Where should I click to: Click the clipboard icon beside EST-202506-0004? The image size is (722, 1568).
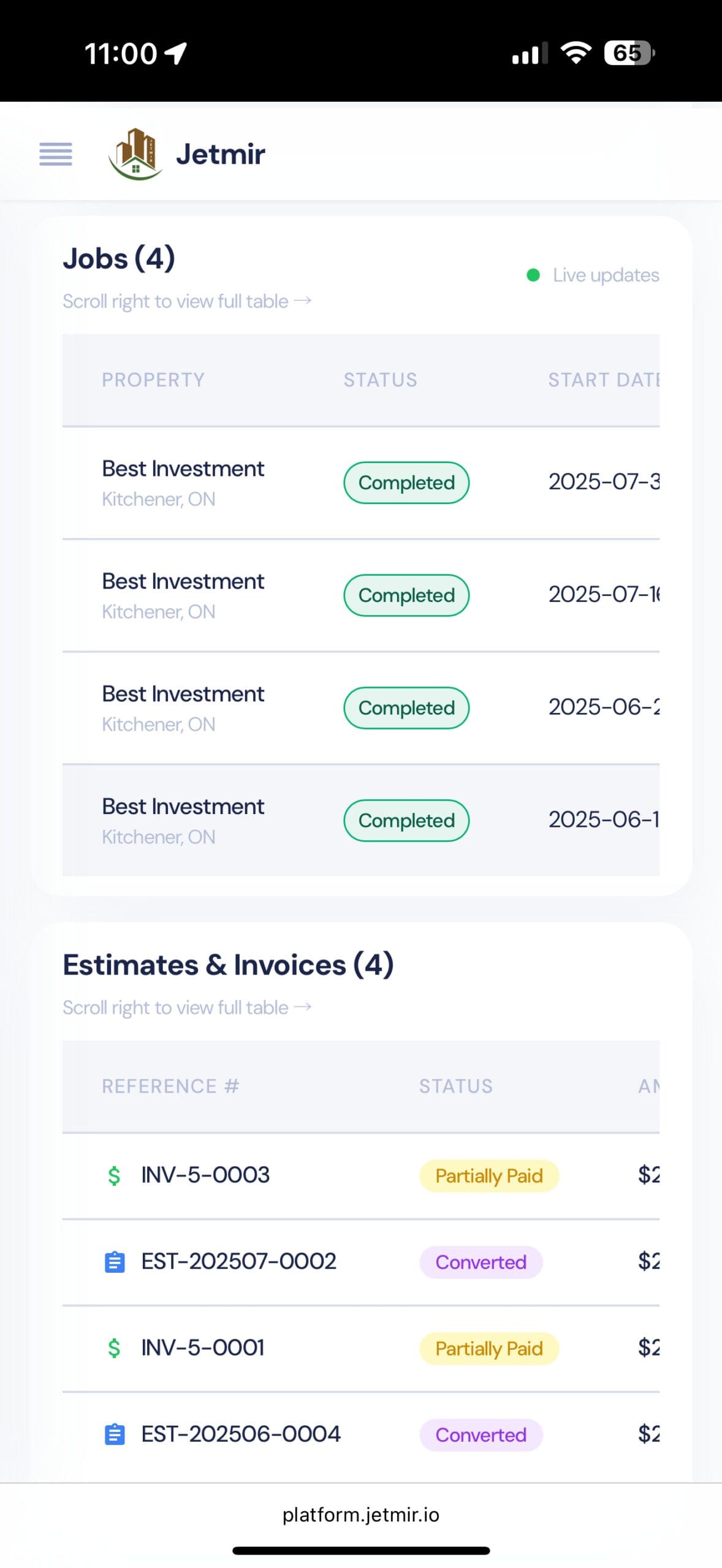(115, 1434)
